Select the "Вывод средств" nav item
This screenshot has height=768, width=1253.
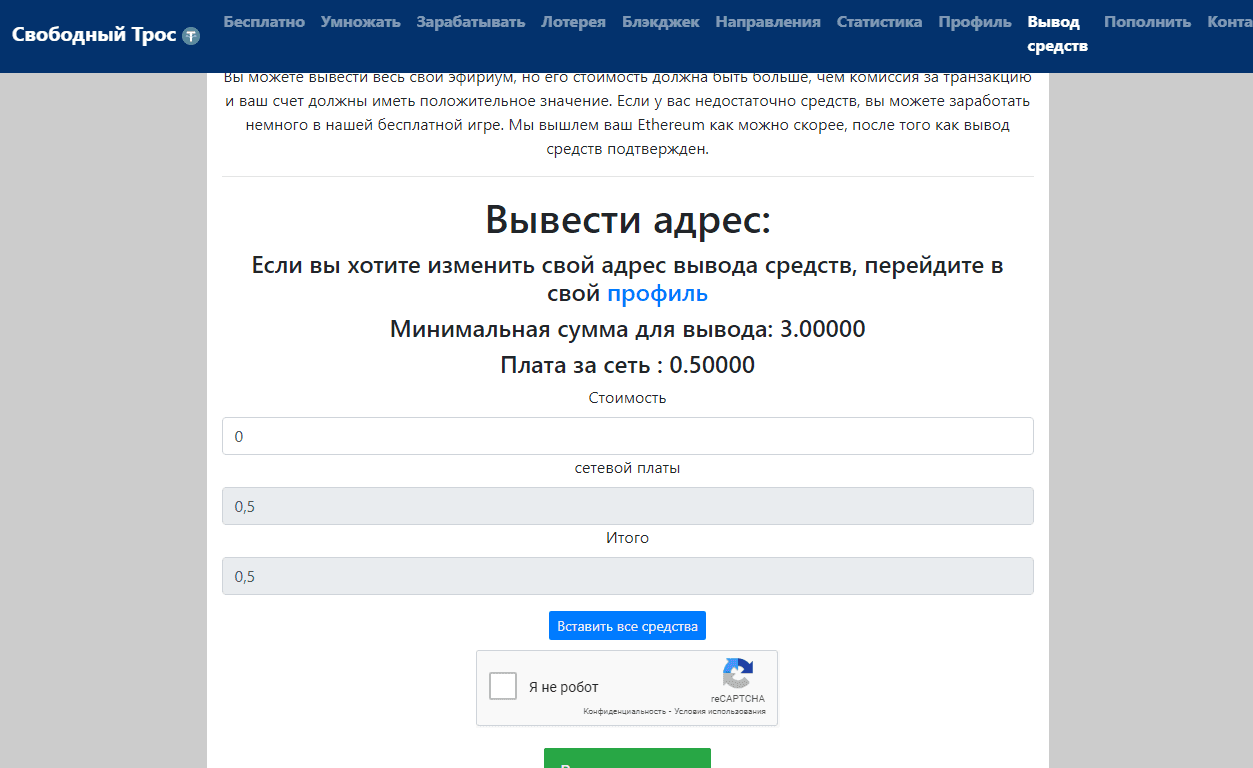pos(1057,34)
